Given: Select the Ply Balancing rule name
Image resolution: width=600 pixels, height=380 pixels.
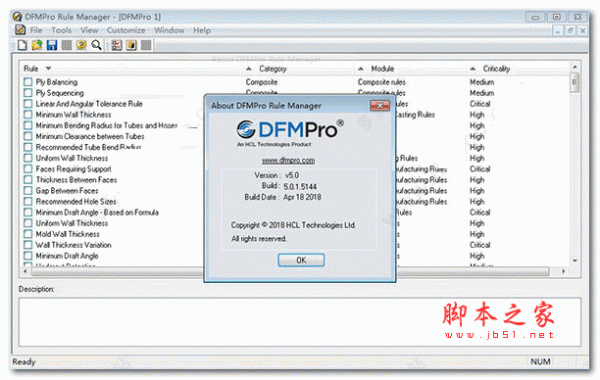Looking at the screenshot, I should click(57, 82).
